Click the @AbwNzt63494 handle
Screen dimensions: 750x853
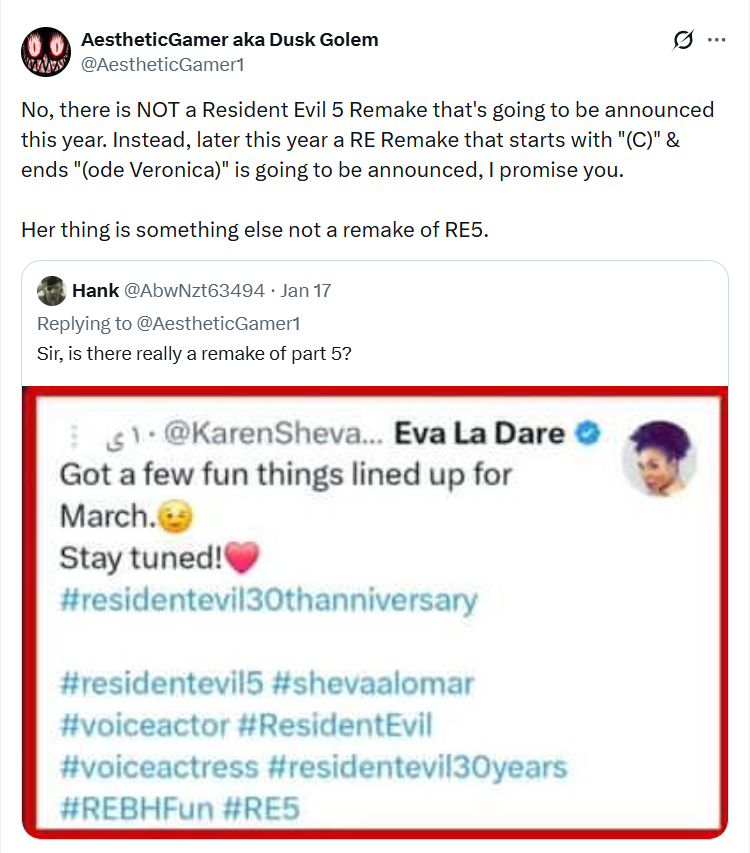195,291
